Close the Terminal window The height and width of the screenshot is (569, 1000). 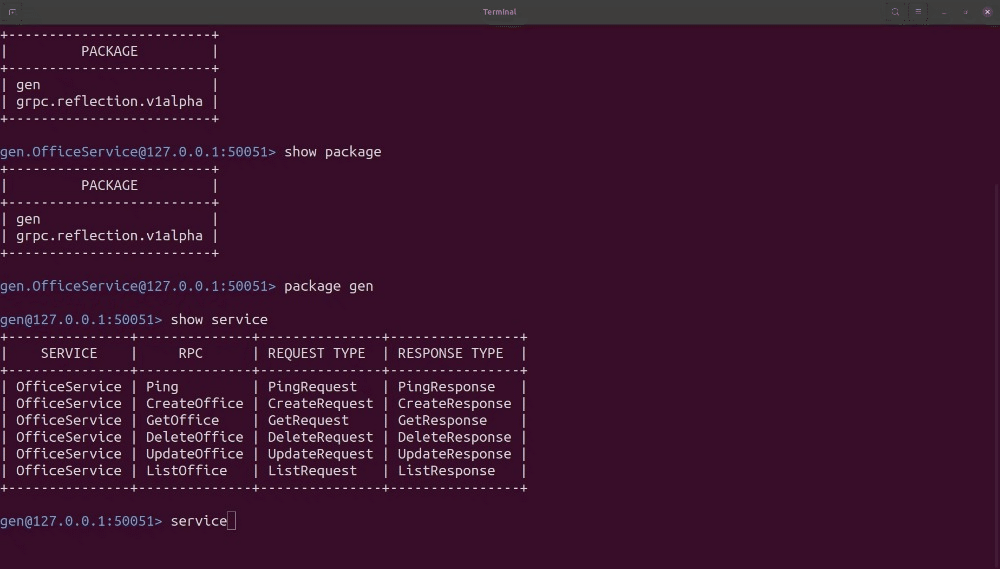(x=986, y=12)
